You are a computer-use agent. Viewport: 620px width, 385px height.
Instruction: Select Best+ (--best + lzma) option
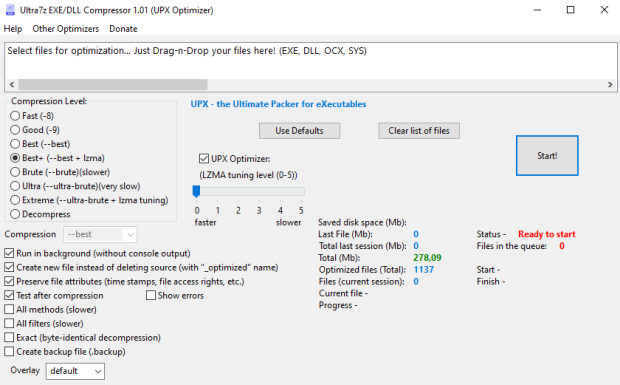(x=57, y=158)
